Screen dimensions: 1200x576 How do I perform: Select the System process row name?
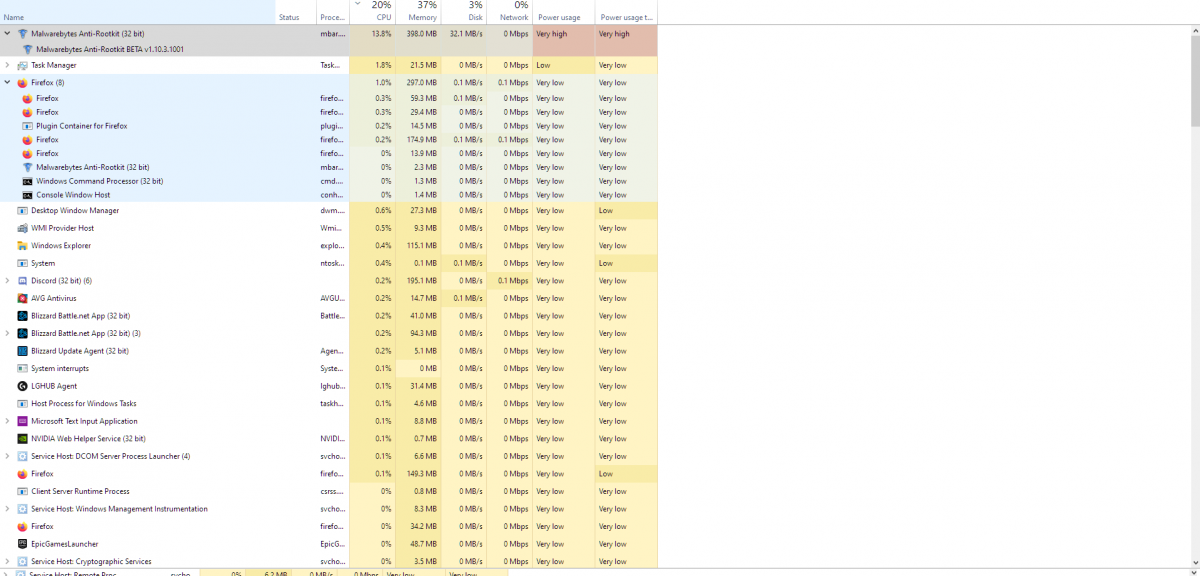43,263
